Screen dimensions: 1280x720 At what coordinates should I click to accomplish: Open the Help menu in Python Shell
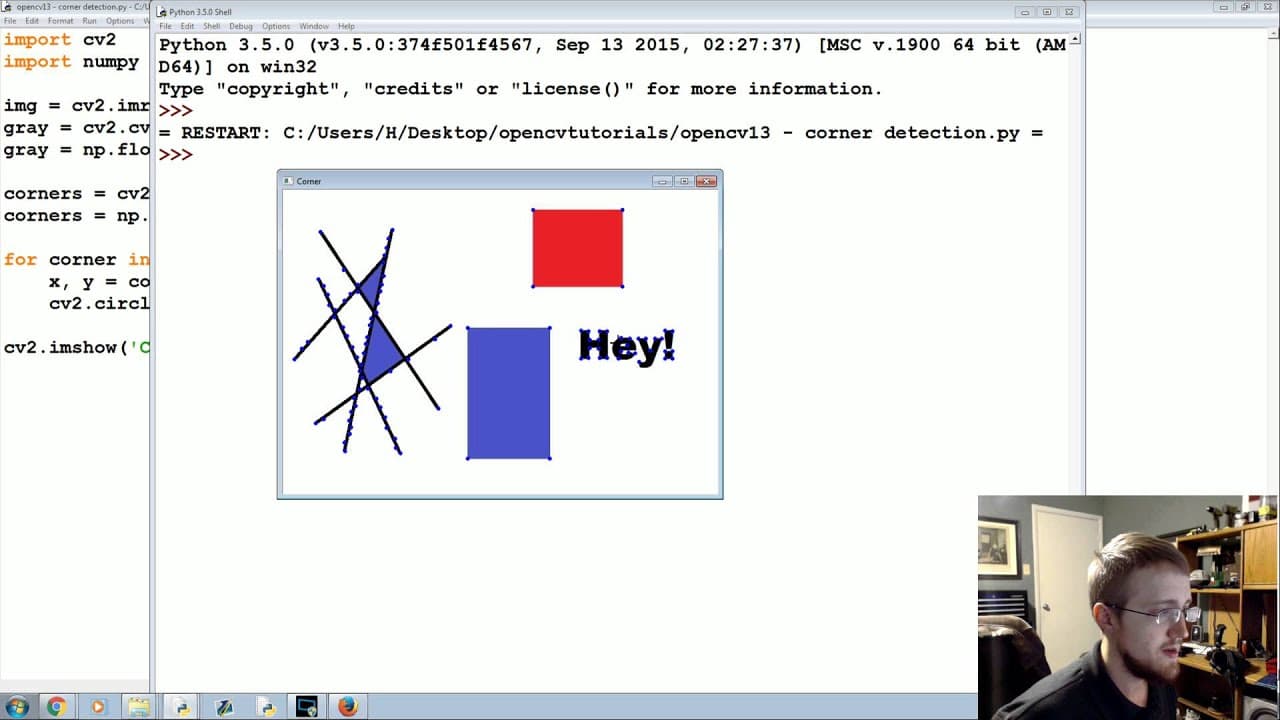[x=346, y=26]
